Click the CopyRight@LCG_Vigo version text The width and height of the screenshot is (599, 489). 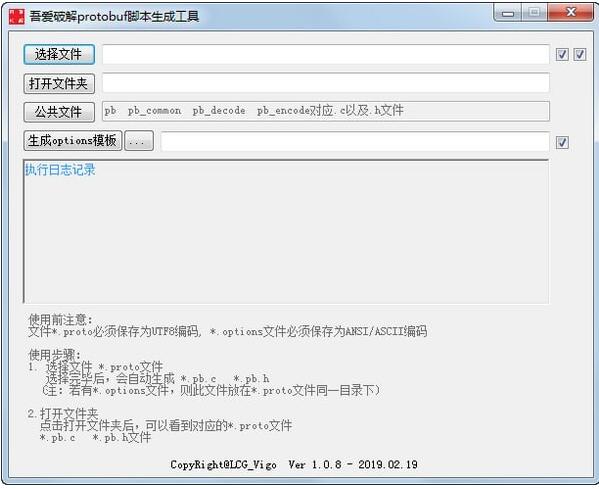coord(293,465)
